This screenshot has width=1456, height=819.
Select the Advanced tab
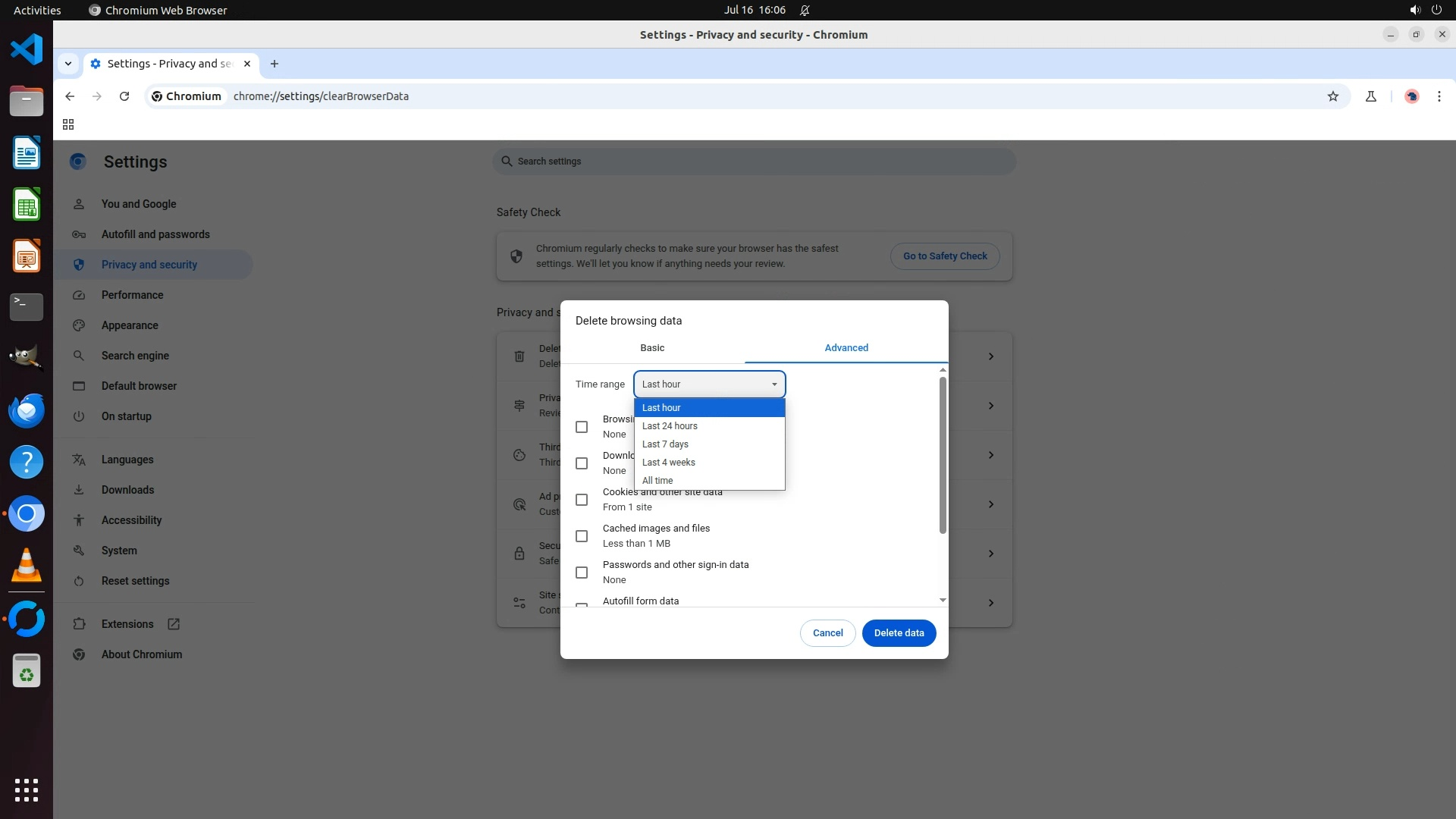[846, 348]
